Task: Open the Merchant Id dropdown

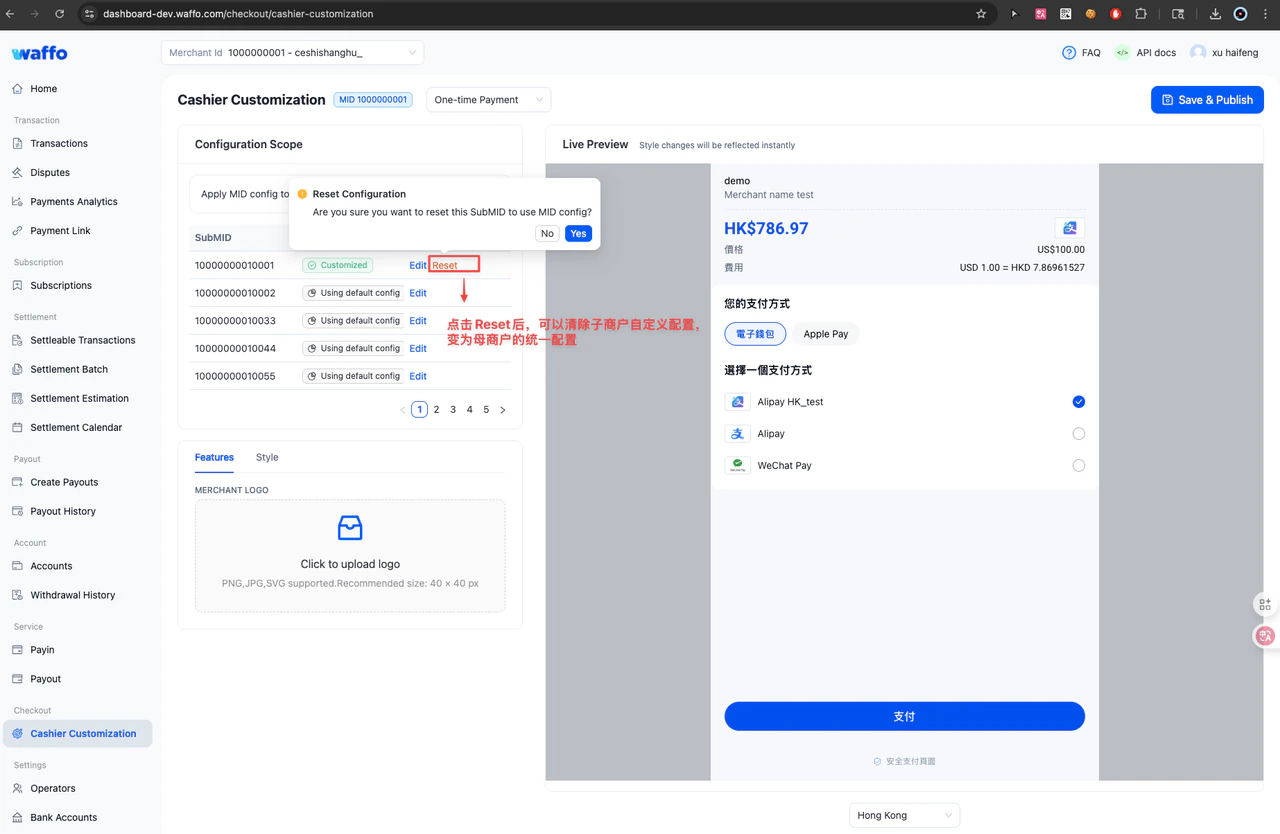Action: (292, 53)
